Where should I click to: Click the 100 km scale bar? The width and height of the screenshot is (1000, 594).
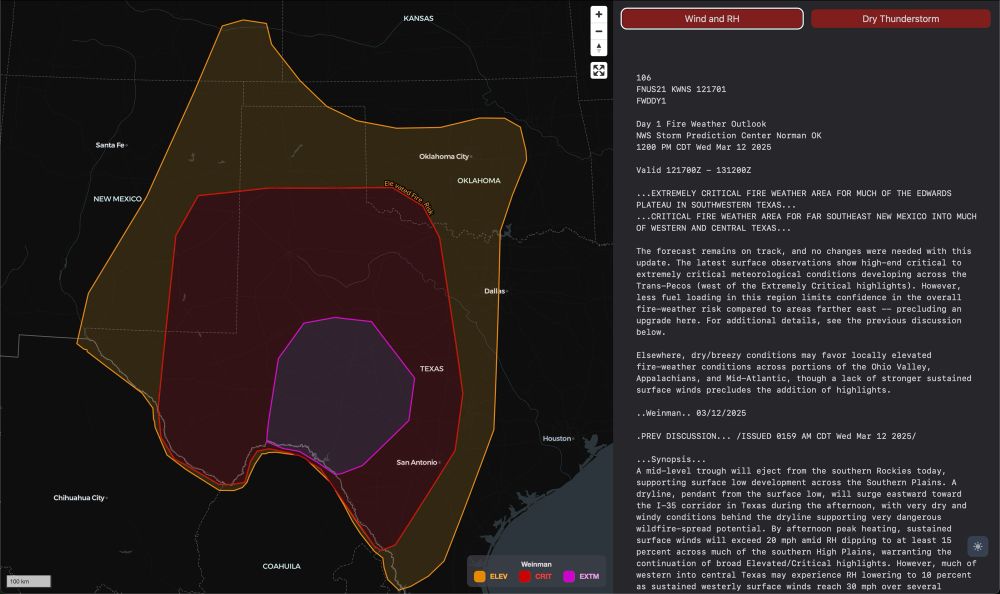(x=29, y=581)
